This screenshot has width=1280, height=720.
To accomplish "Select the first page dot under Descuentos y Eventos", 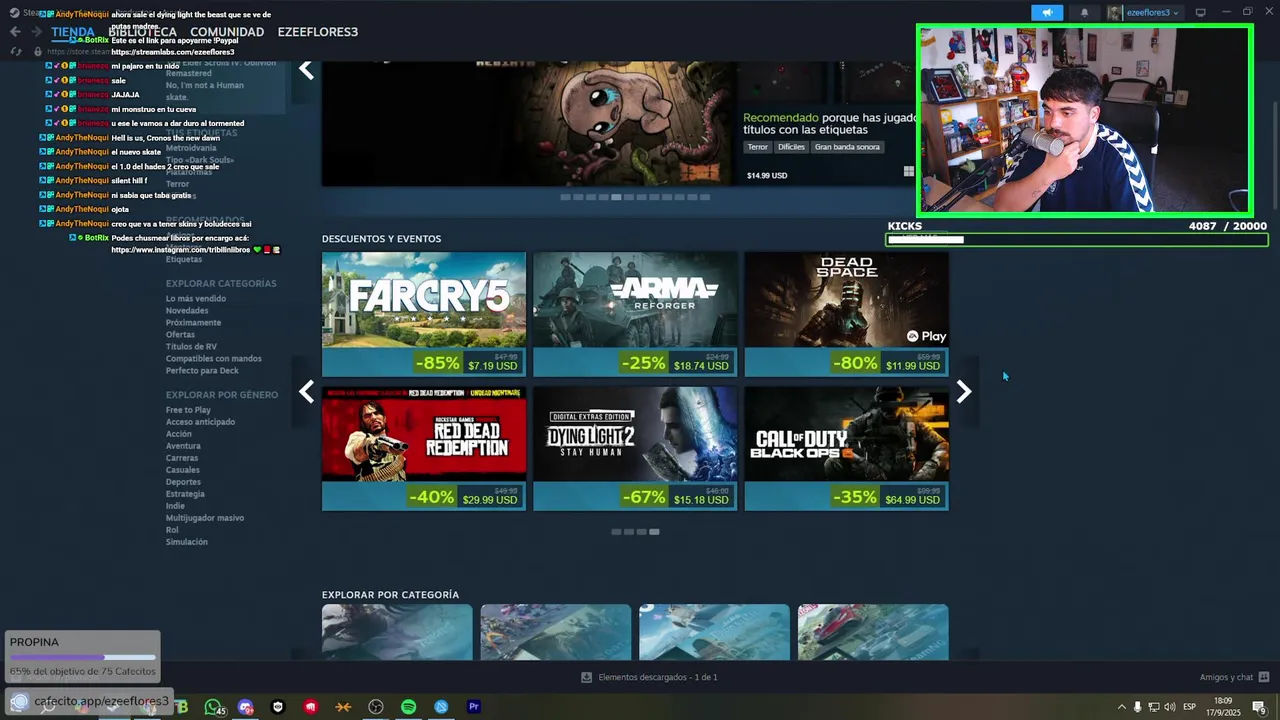I will (x=616, y=532).
